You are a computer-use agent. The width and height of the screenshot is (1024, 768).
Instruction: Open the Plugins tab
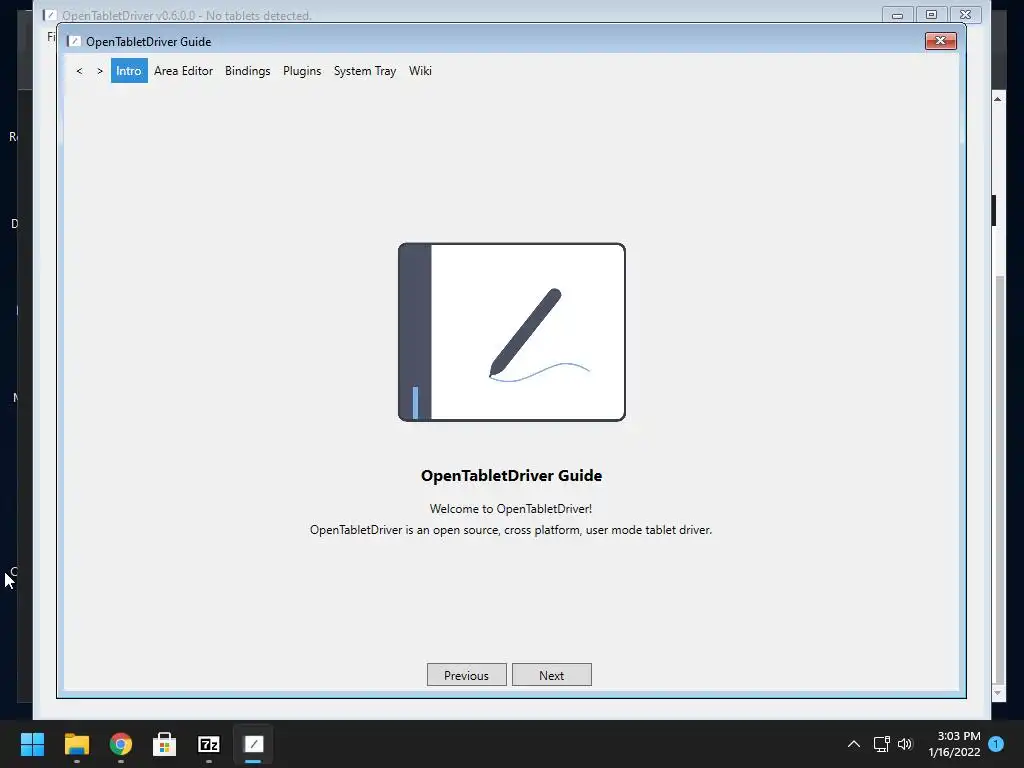[302, 71]
